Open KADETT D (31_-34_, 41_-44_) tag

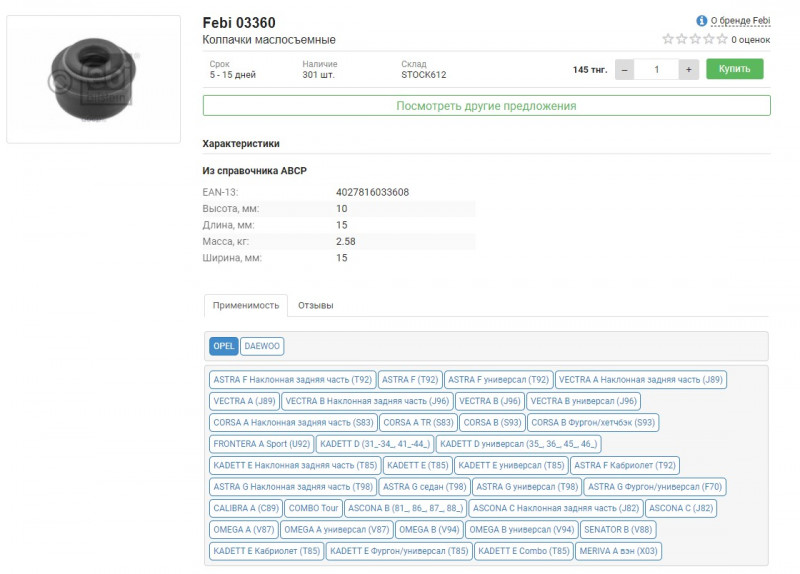pyautogui.click(x=375, y=444)
